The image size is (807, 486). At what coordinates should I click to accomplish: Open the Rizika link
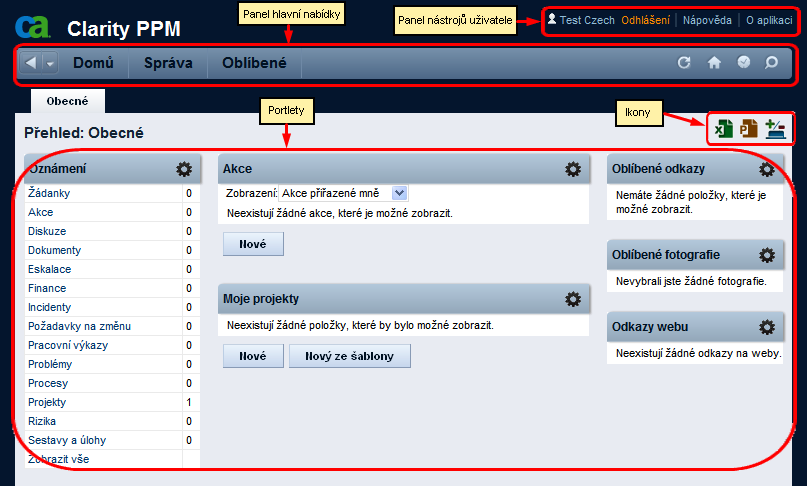(x=42, y=422)
